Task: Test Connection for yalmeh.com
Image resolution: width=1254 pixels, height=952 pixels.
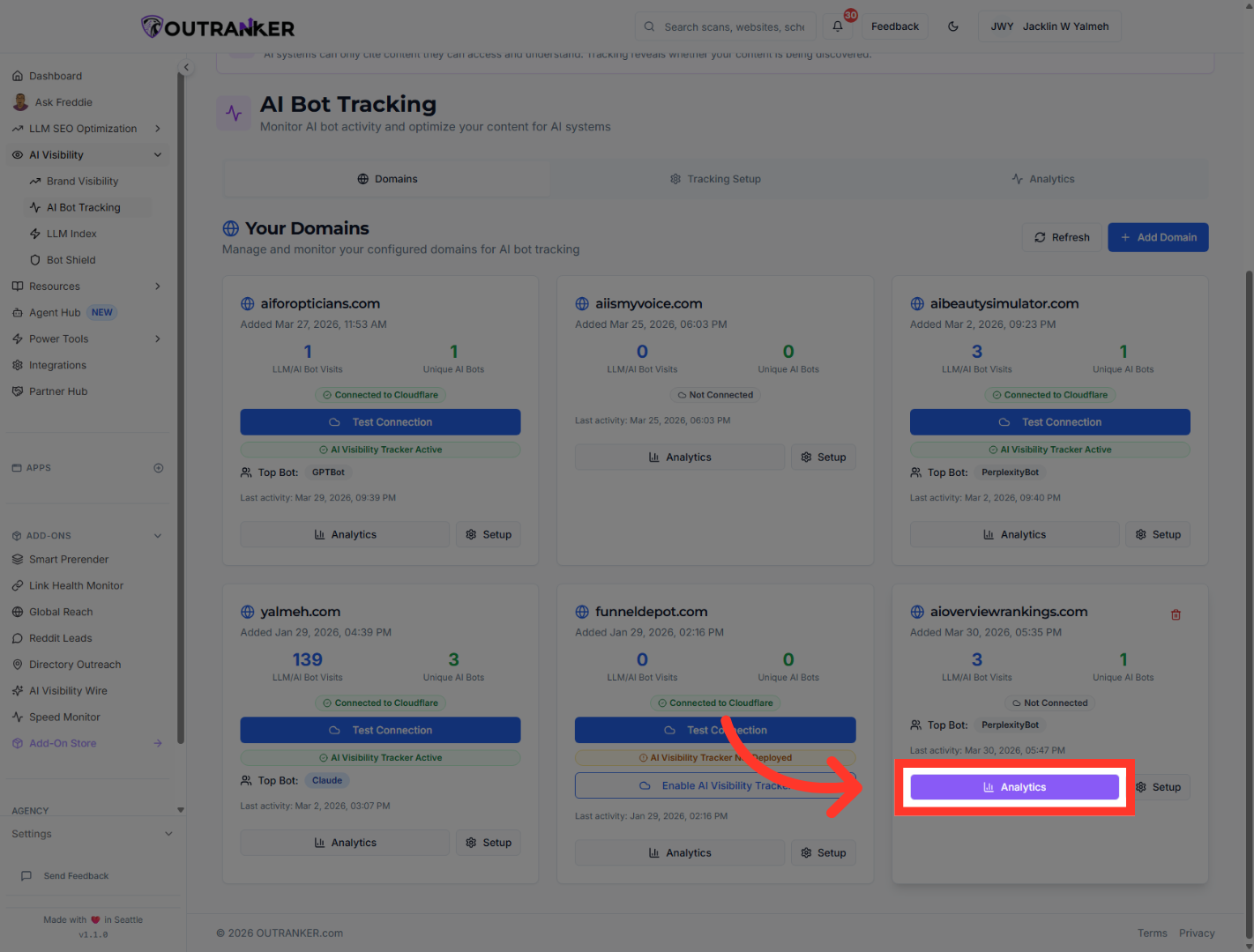Action: 380,730
